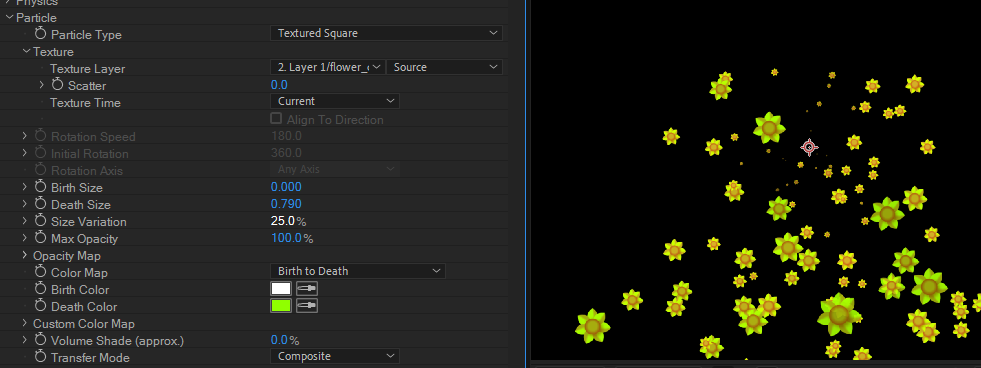Expand the Volume Shade property
The image size is (981, 368).
pos(25,340)
